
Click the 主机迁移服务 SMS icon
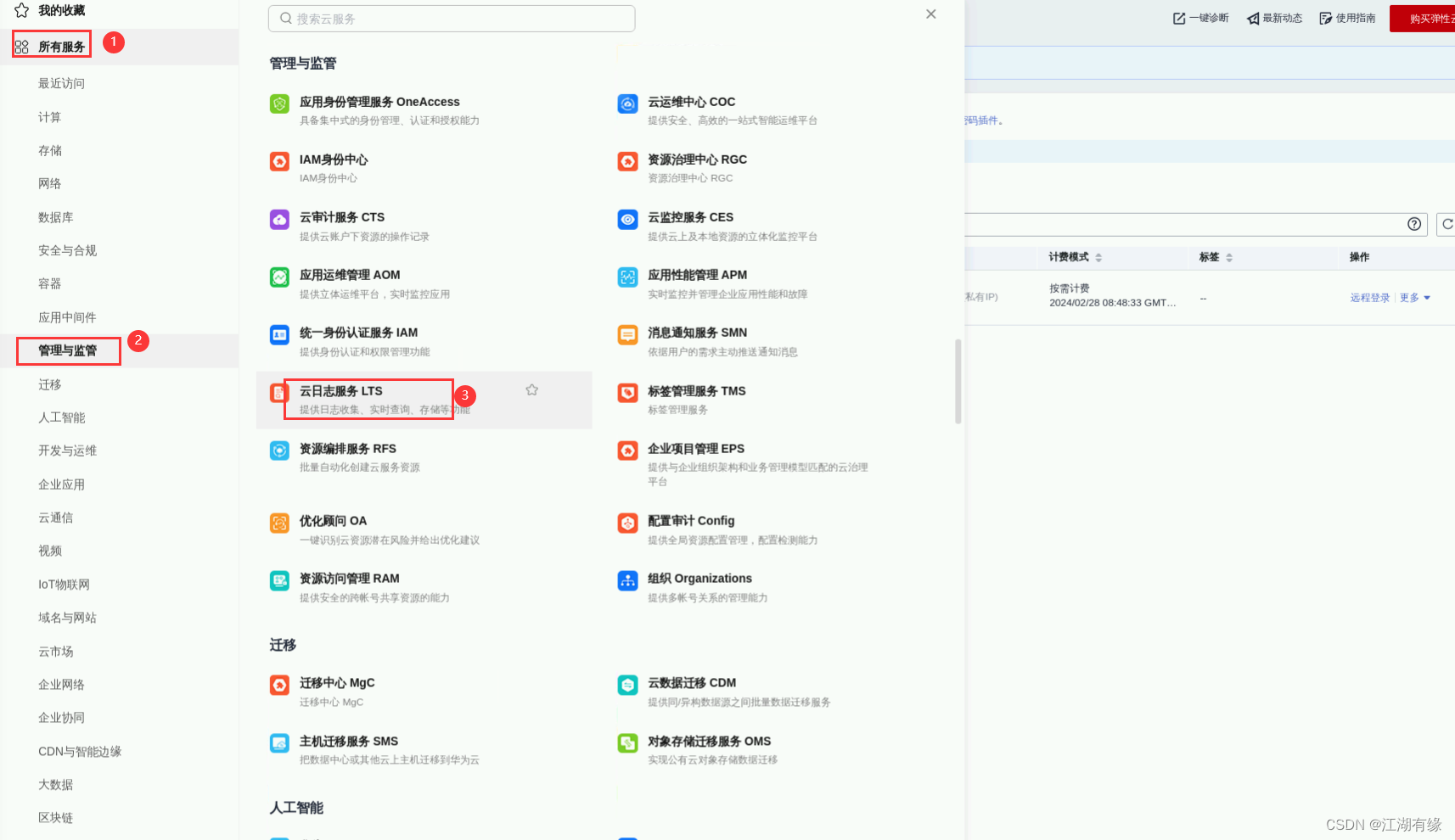point(279,743)
